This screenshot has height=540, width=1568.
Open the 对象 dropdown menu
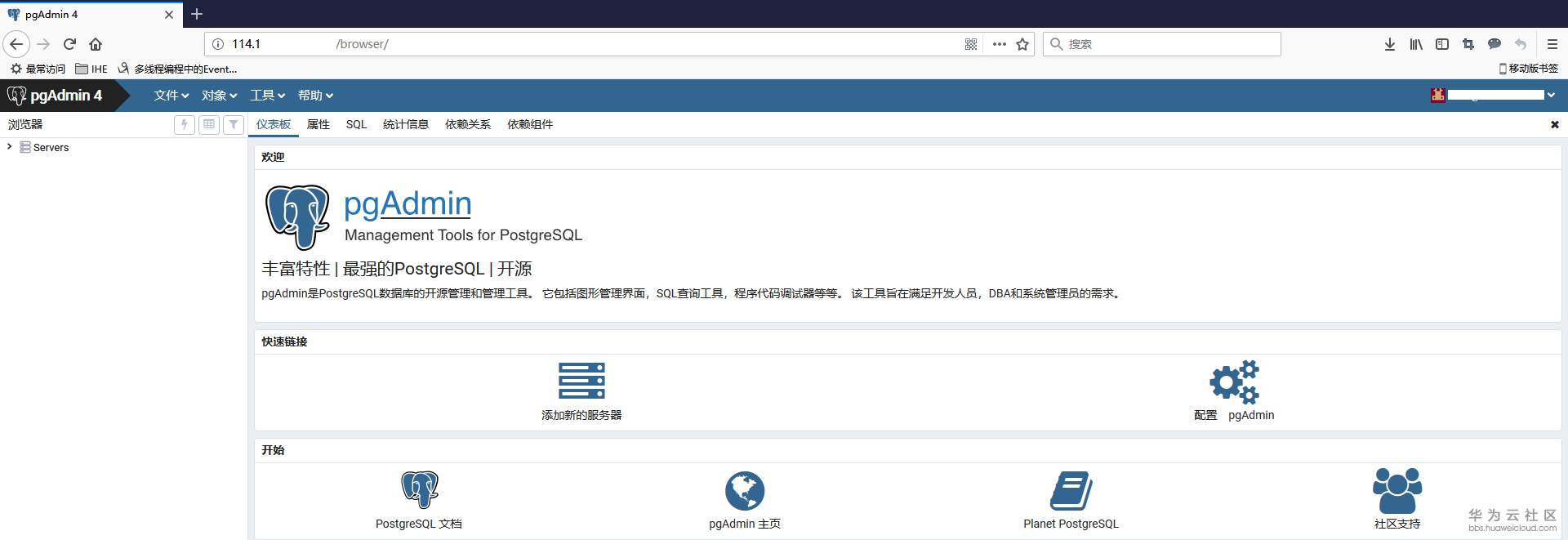pos(219,96)
